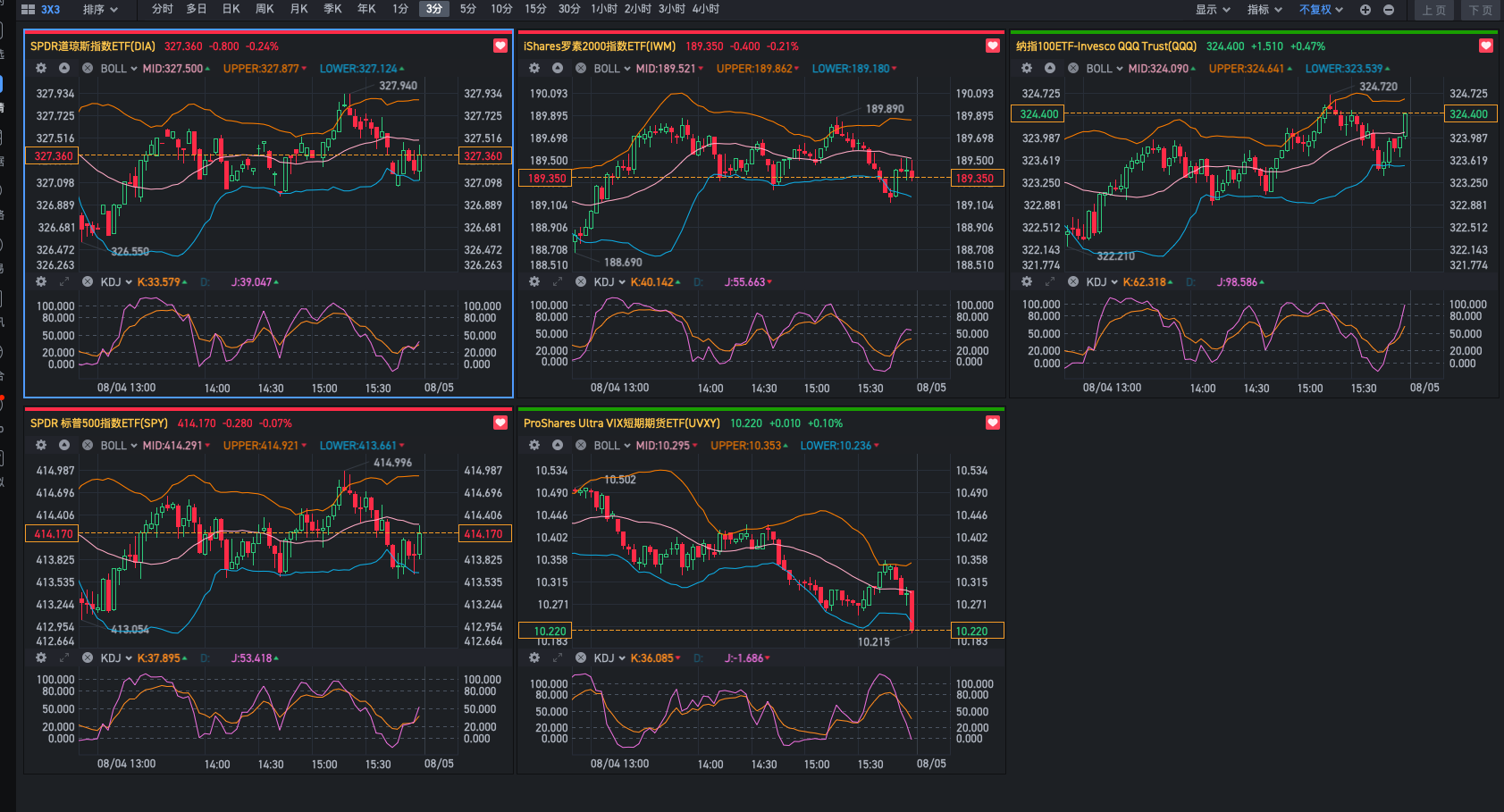1504x812 pixels.
Task: Open BOLL settings gear in IWM chart
Action: pos(534,69)
